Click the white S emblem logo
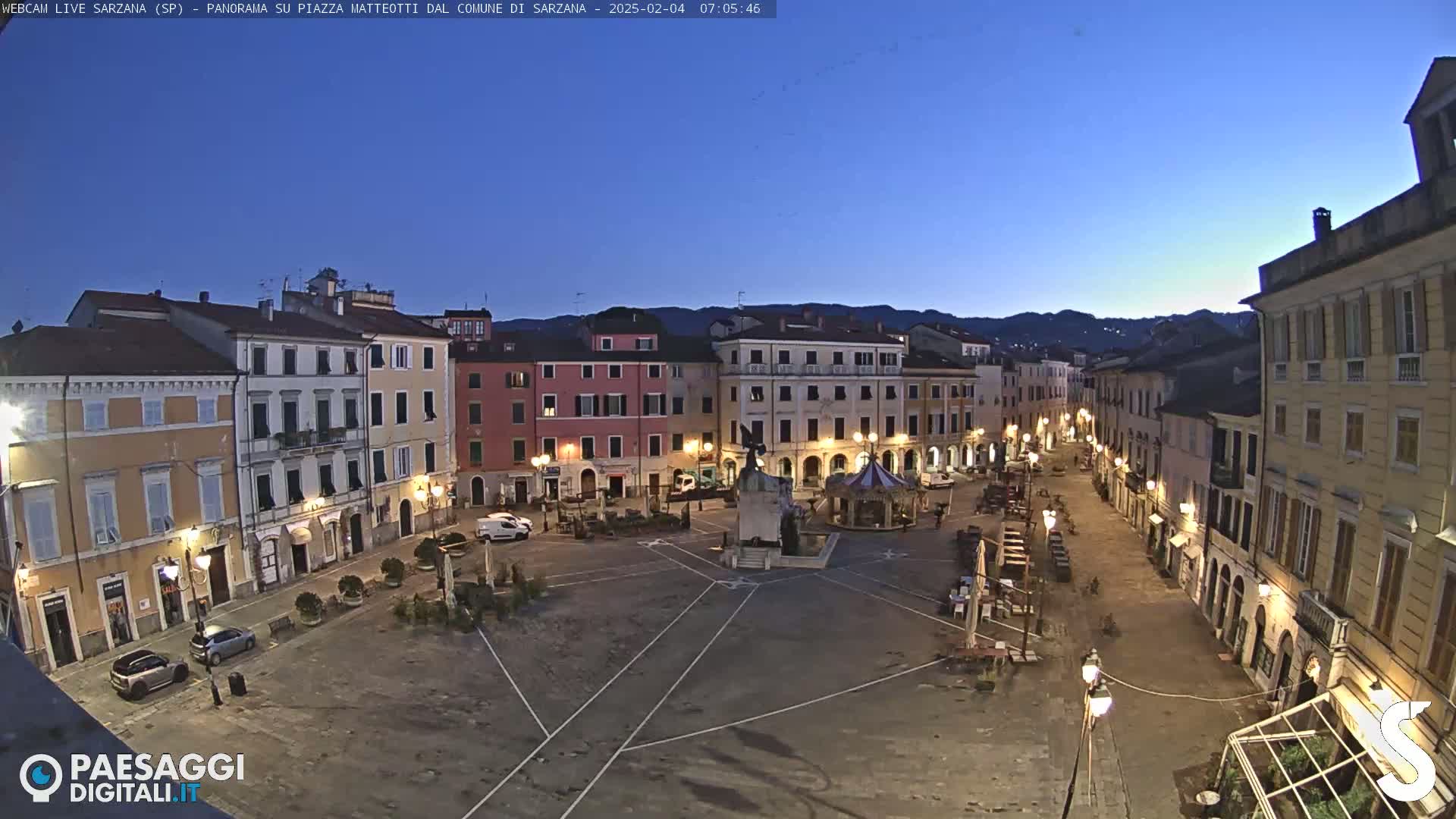This screenshot has height=819, width=1456. click(1406, 750)
